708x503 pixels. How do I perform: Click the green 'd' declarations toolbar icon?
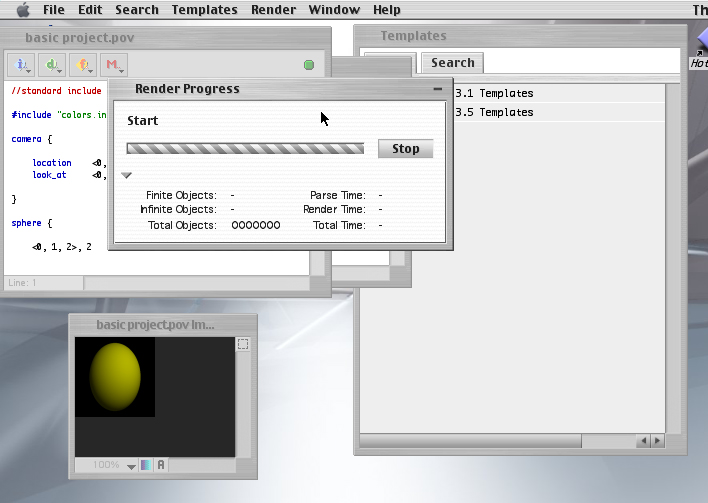pyautogui.click(x=53, y=66)
